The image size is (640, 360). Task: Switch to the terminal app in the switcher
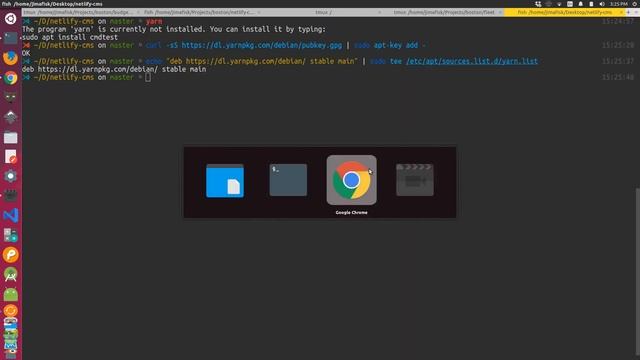point(288,180)
